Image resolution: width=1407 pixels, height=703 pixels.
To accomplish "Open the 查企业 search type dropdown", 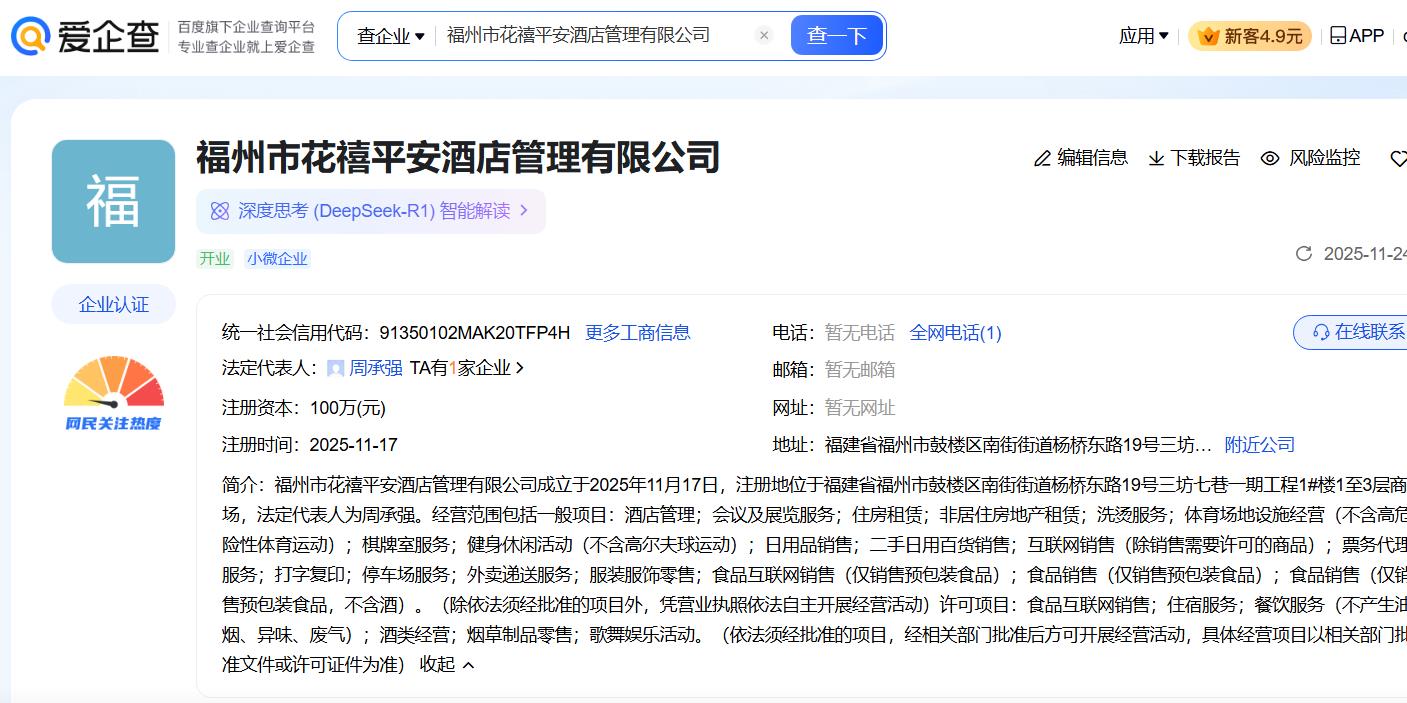I will coord(391,36).
